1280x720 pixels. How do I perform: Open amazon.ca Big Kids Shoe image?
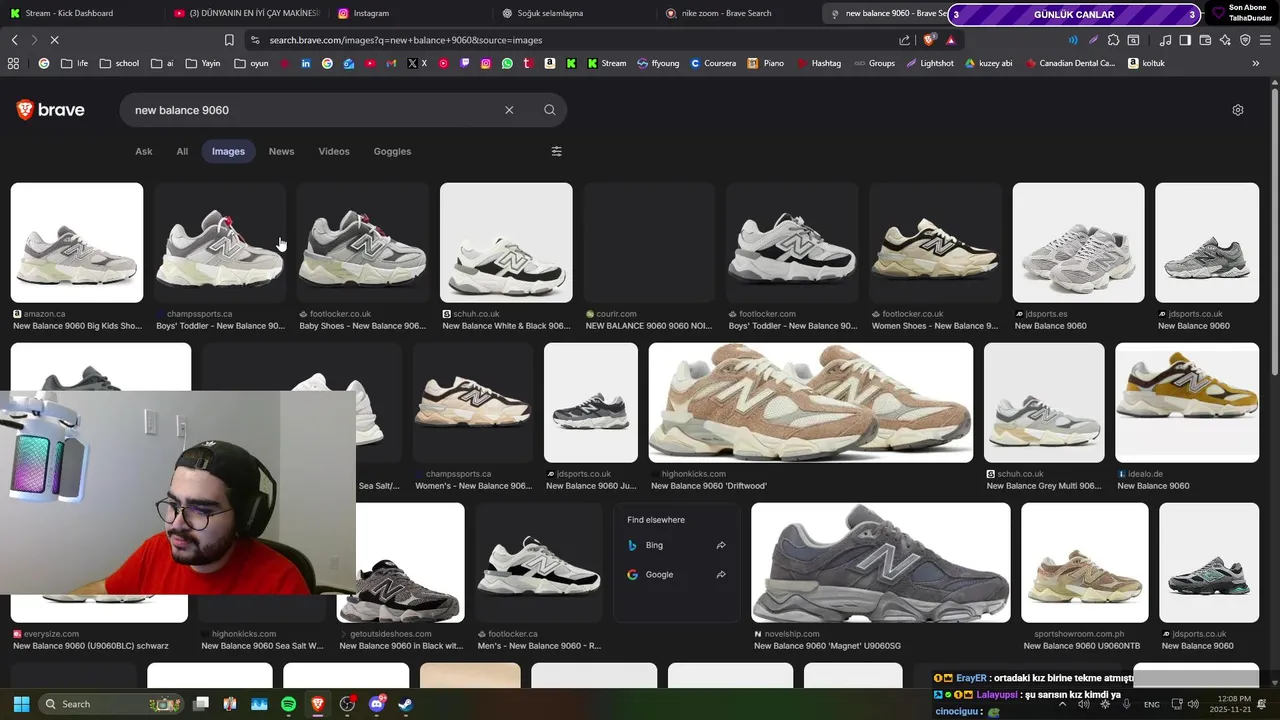click(x=77, y=242)
